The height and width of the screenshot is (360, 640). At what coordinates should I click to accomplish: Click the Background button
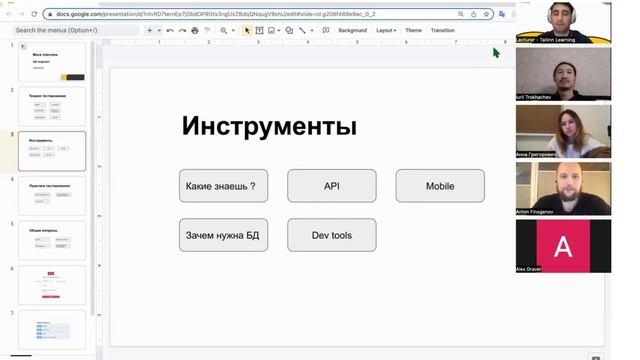[353, 30]
